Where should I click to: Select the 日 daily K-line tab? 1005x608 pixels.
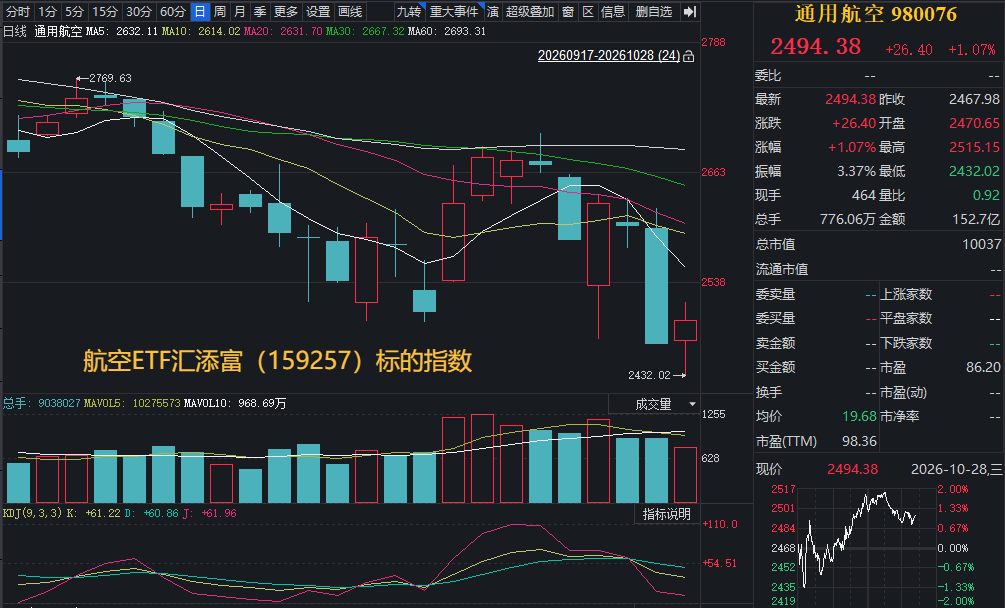[x=200, y=12]
